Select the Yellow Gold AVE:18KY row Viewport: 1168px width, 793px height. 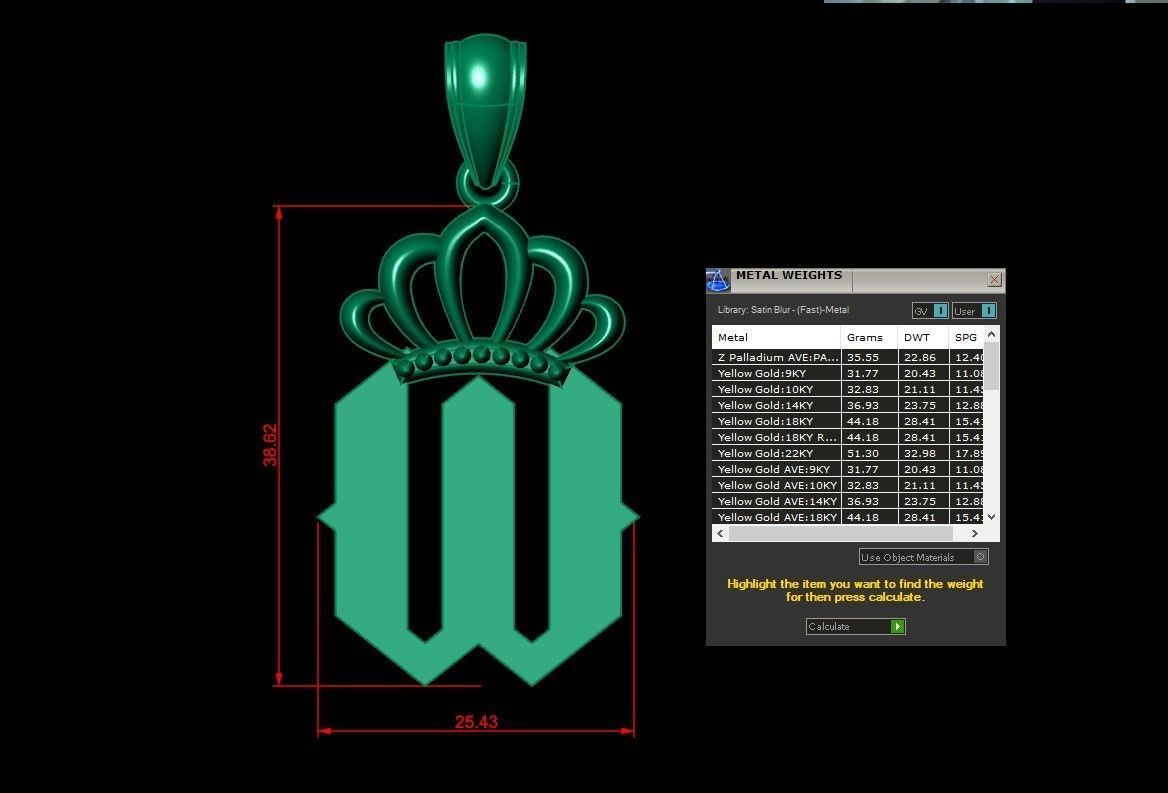[848, 517]
